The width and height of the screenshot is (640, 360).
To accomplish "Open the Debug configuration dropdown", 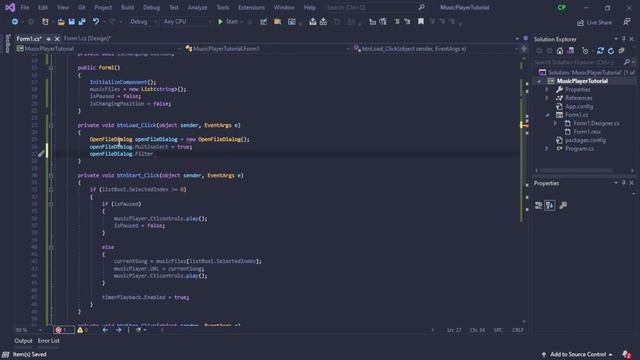I will [x=143, y=22].
